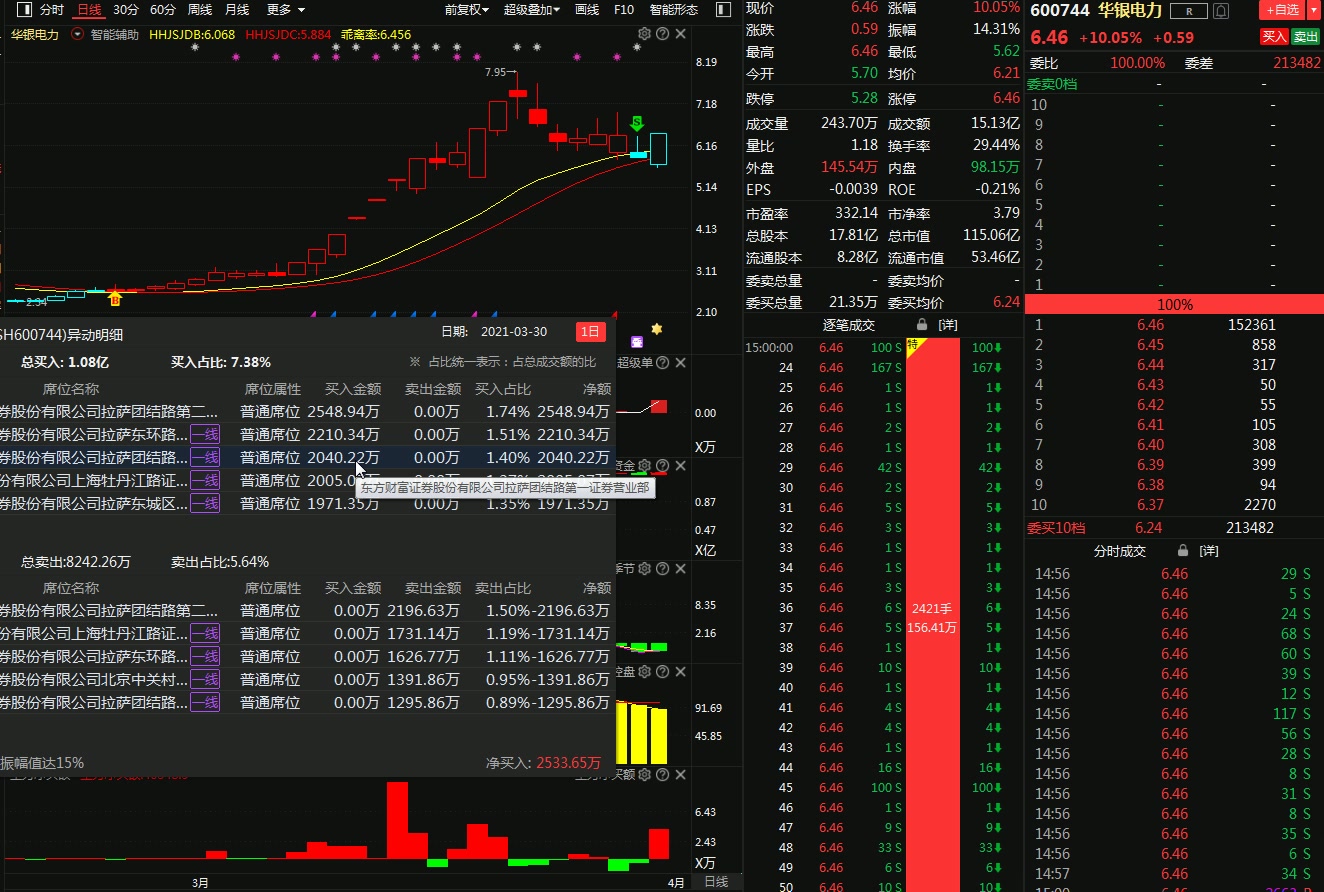The width and height of the screenshot is (1324, 892).
Task: Click 一线 tag on 1391.86万 sell row
Action: click(205, 679)
